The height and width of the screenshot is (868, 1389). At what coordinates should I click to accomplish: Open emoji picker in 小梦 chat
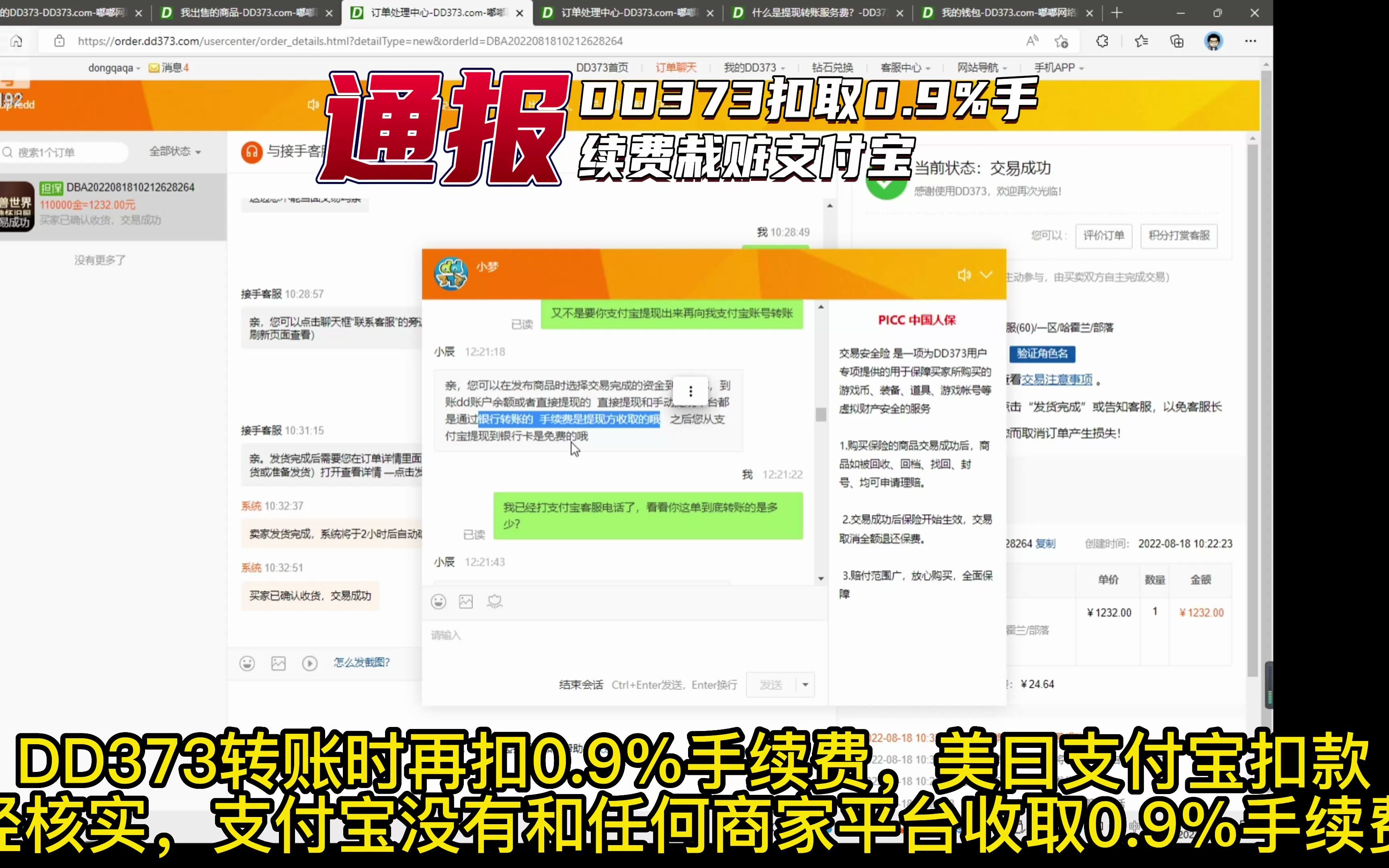[438, 601]
